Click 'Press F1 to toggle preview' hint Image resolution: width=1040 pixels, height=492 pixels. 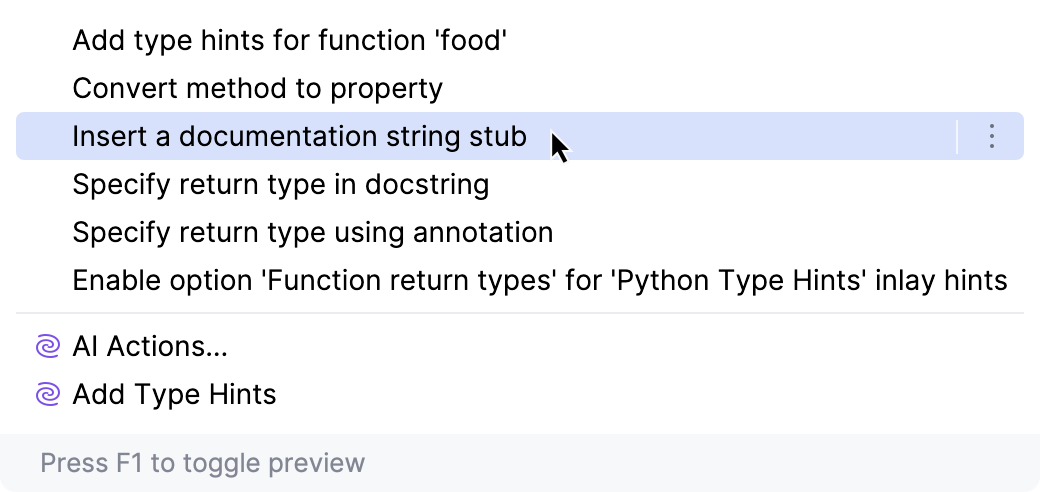tap(202, 463)
